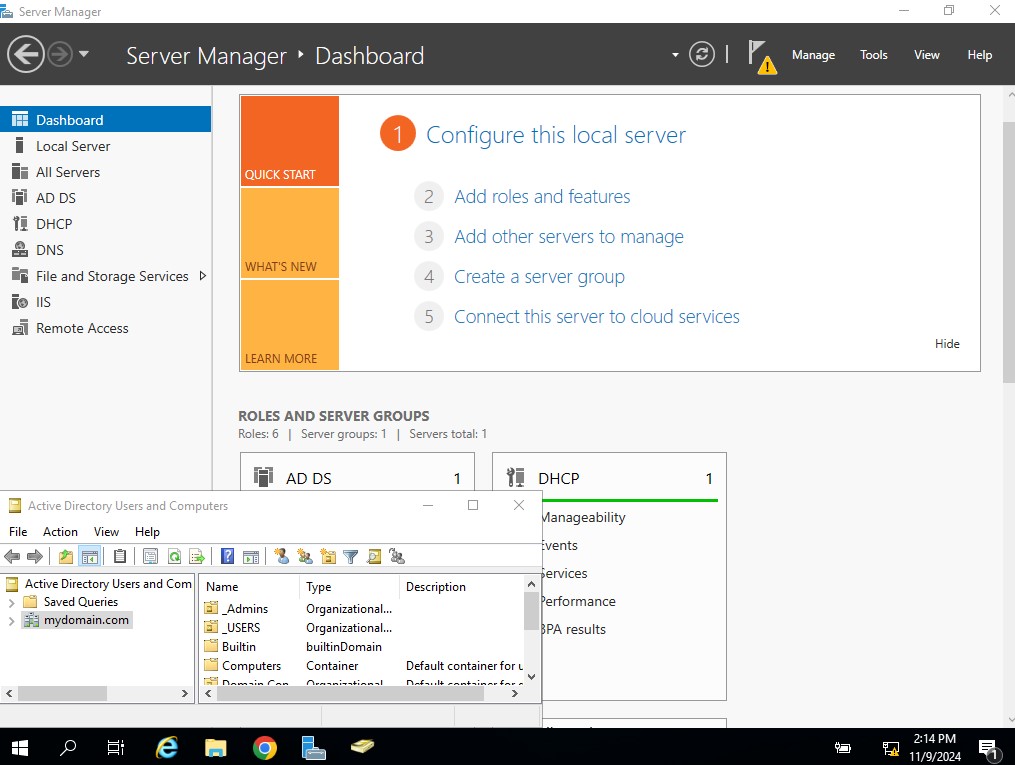Click Configure this local server

(555, 135)
